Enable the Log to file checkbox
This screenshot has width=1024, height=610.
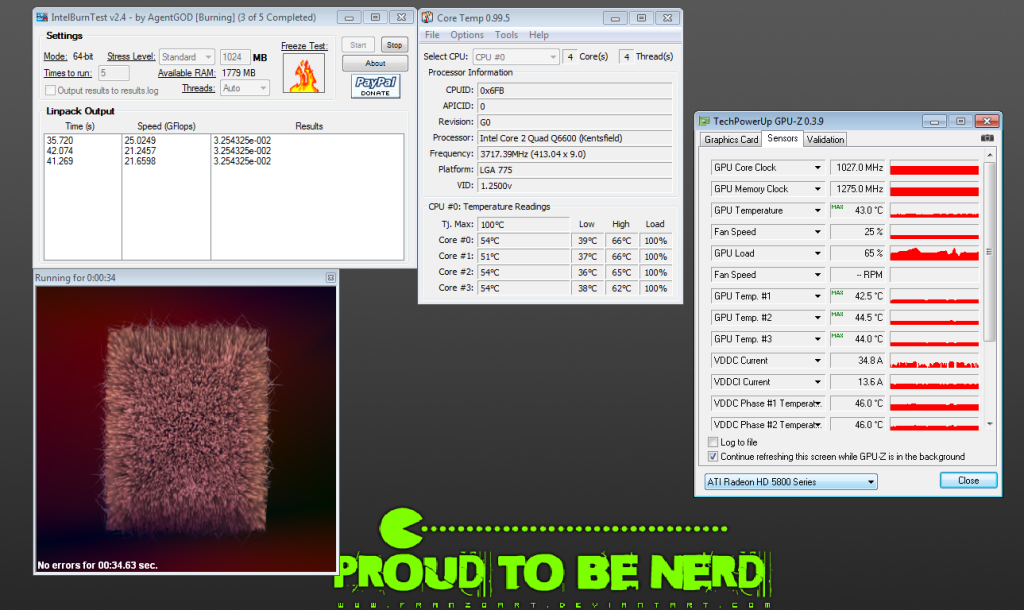click(x=712, y=442)
